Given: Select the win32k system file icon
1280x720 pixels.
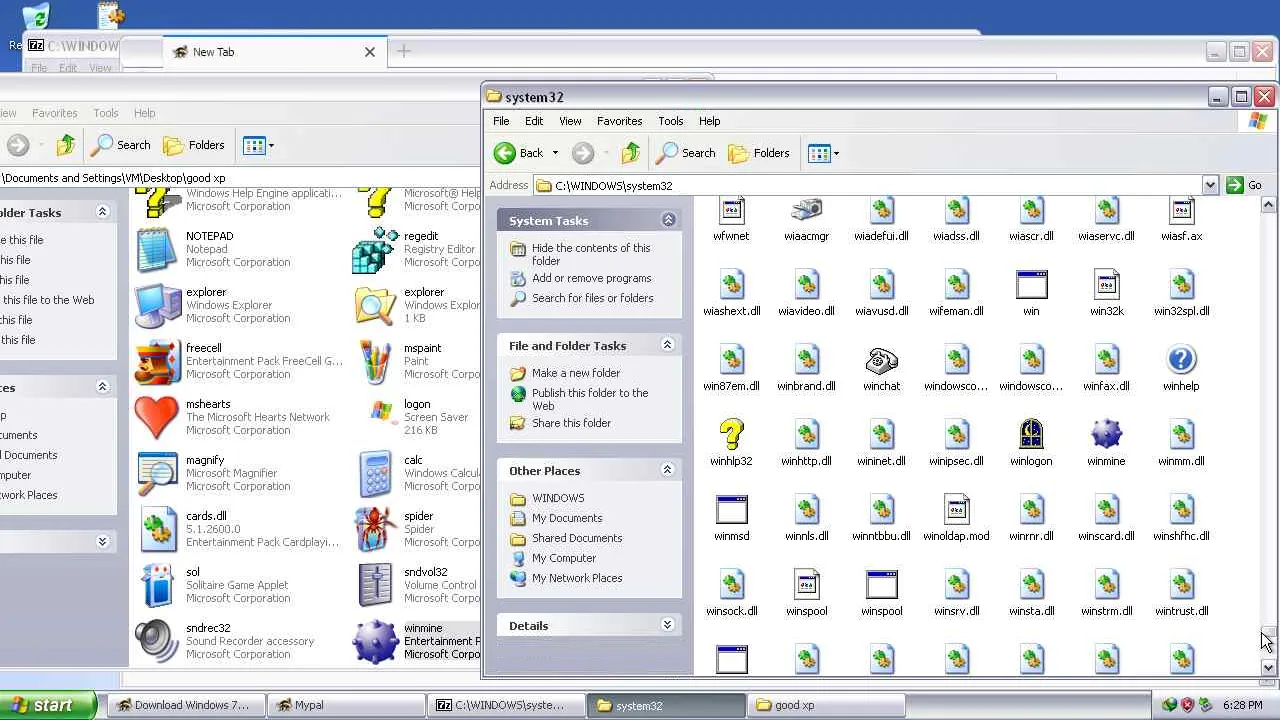Looking at the screenshot, I should [x=1106, y=285].
